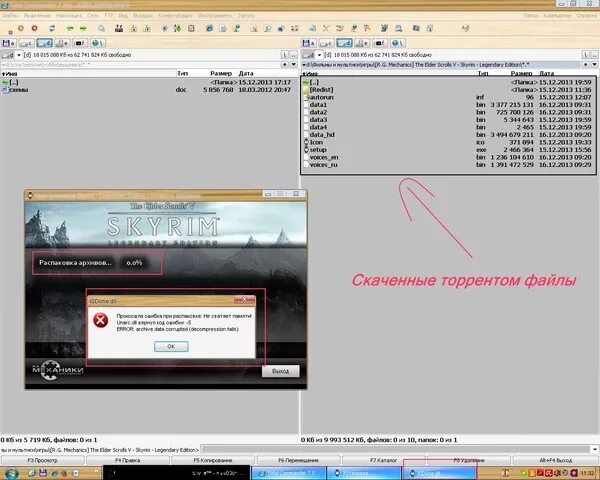The height and width of the screenshot is (480, 600).
Task: Select the voices_ru bin file row
Action: (x=448, y=165)
